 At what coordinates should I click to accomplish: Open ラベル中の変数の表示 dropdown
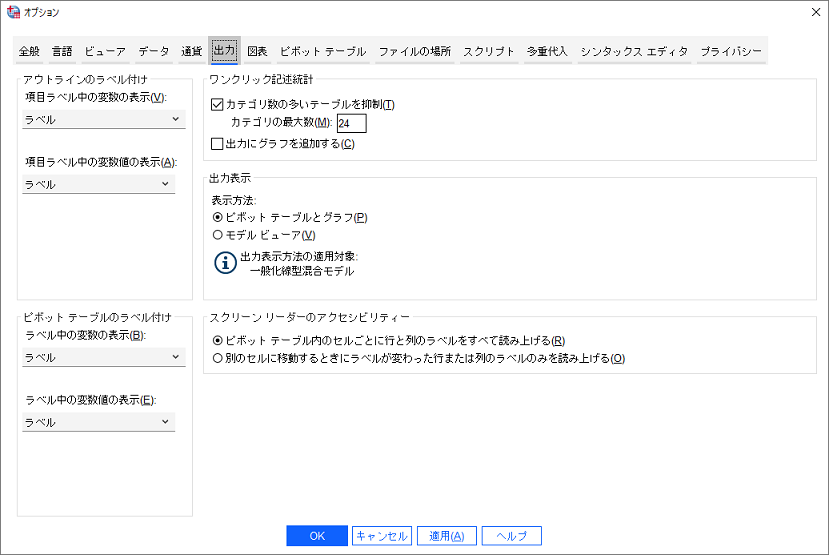(x=104, y=357)
